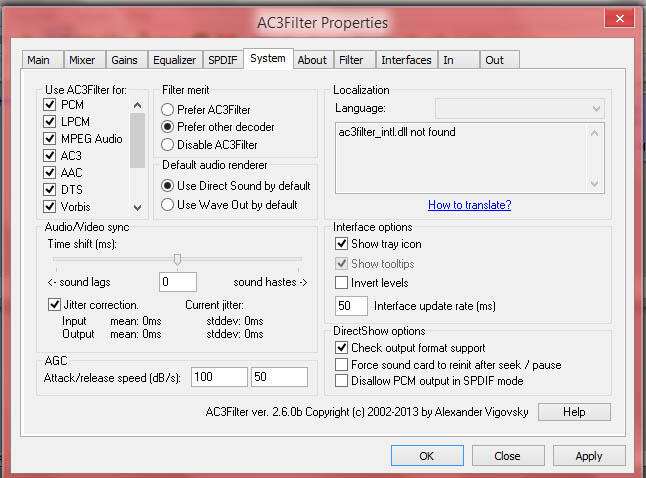Enable Disallow PCM output in SPDIF mode
Image resolution: width=646 pixels, height=478 pixels.
point(341,381)
